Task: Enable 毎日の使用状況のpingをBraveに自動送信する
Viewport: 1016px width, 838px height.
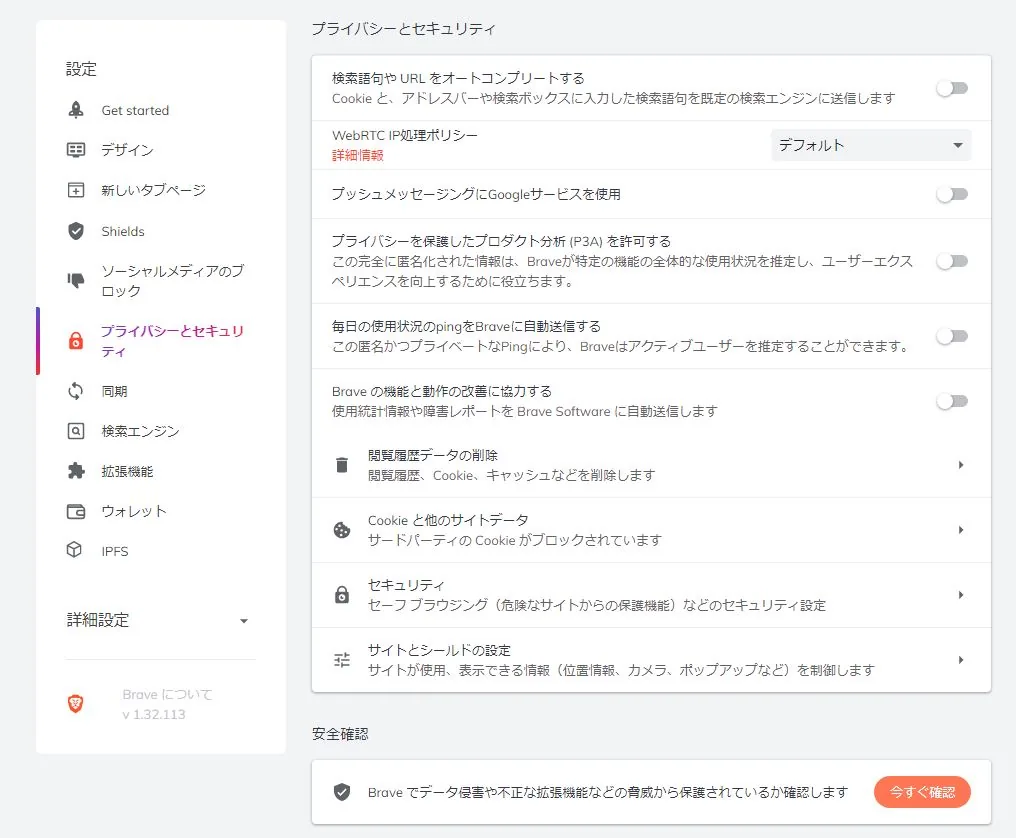Action: pyautogui.click(x=951, y=336)
